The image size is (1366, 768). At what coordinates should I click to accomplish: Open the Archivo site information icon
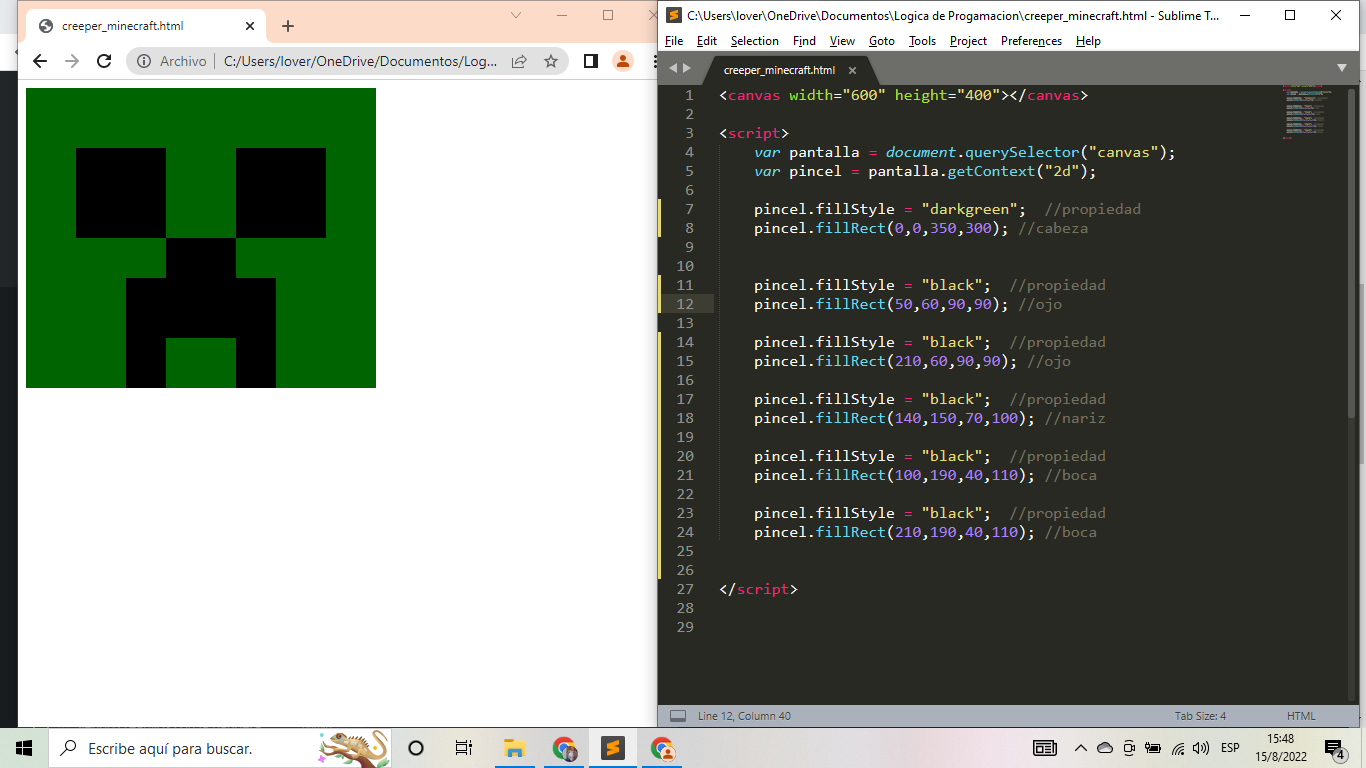pyautogui.click(x=144, y=61)
